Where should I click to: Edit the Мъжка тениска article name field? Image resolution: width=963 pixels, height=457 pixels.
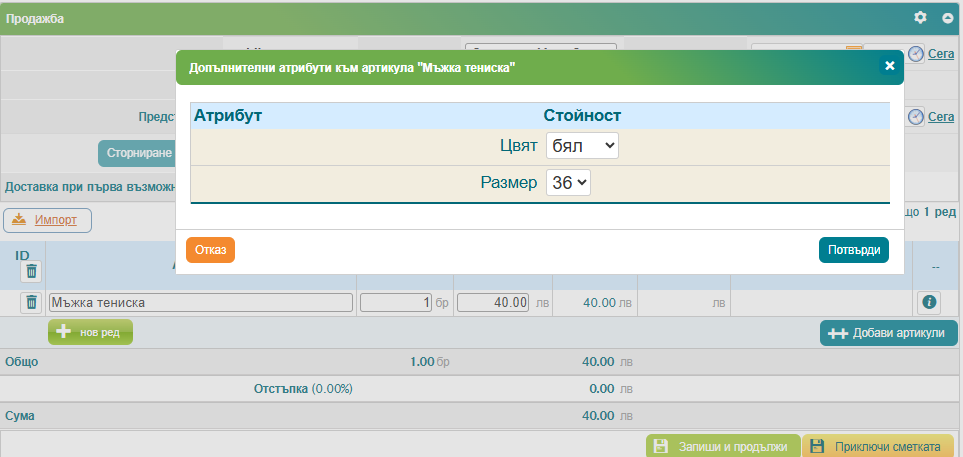[201, 302]
